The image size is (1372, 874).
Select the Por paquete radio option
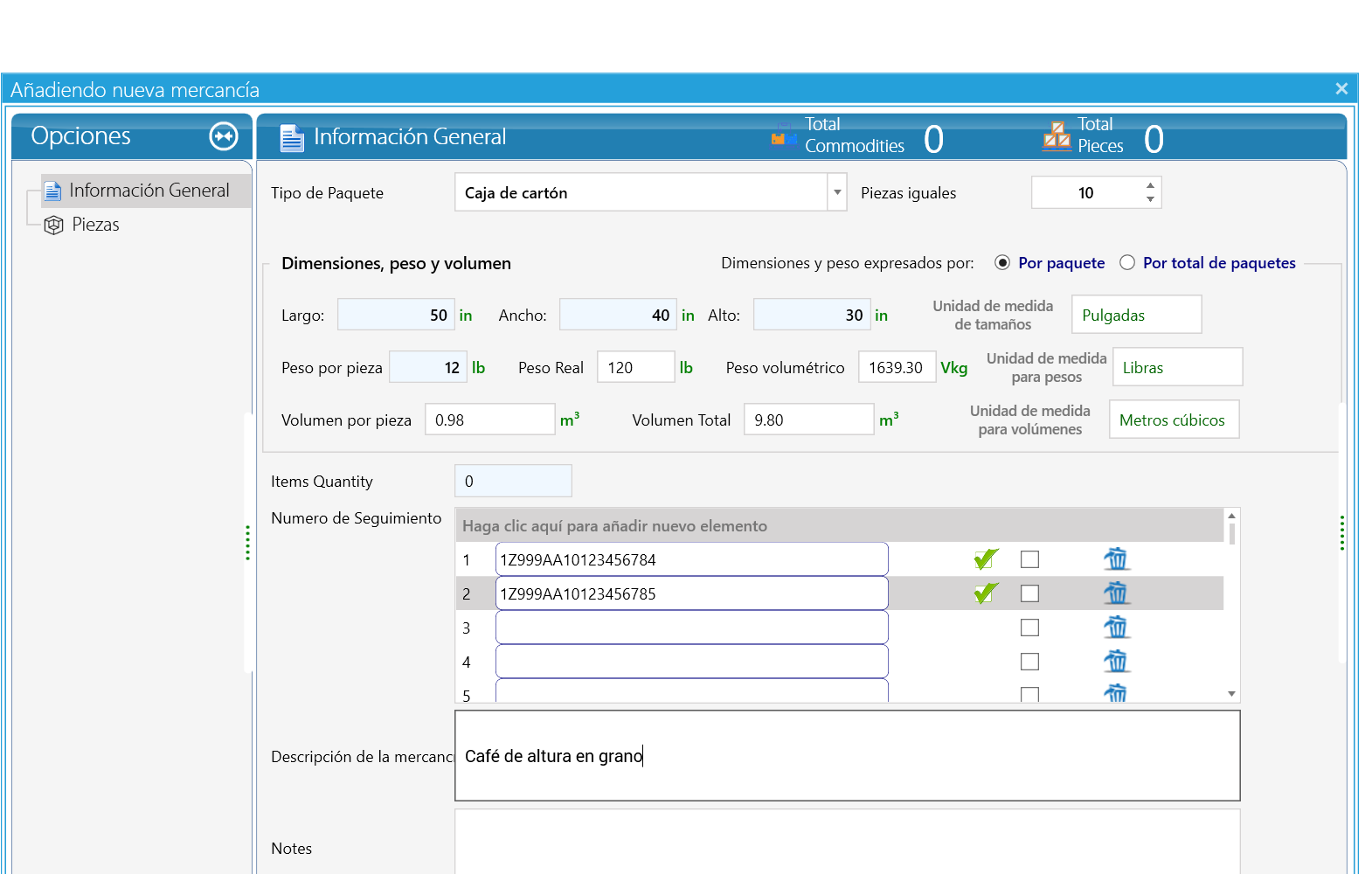1002,263
